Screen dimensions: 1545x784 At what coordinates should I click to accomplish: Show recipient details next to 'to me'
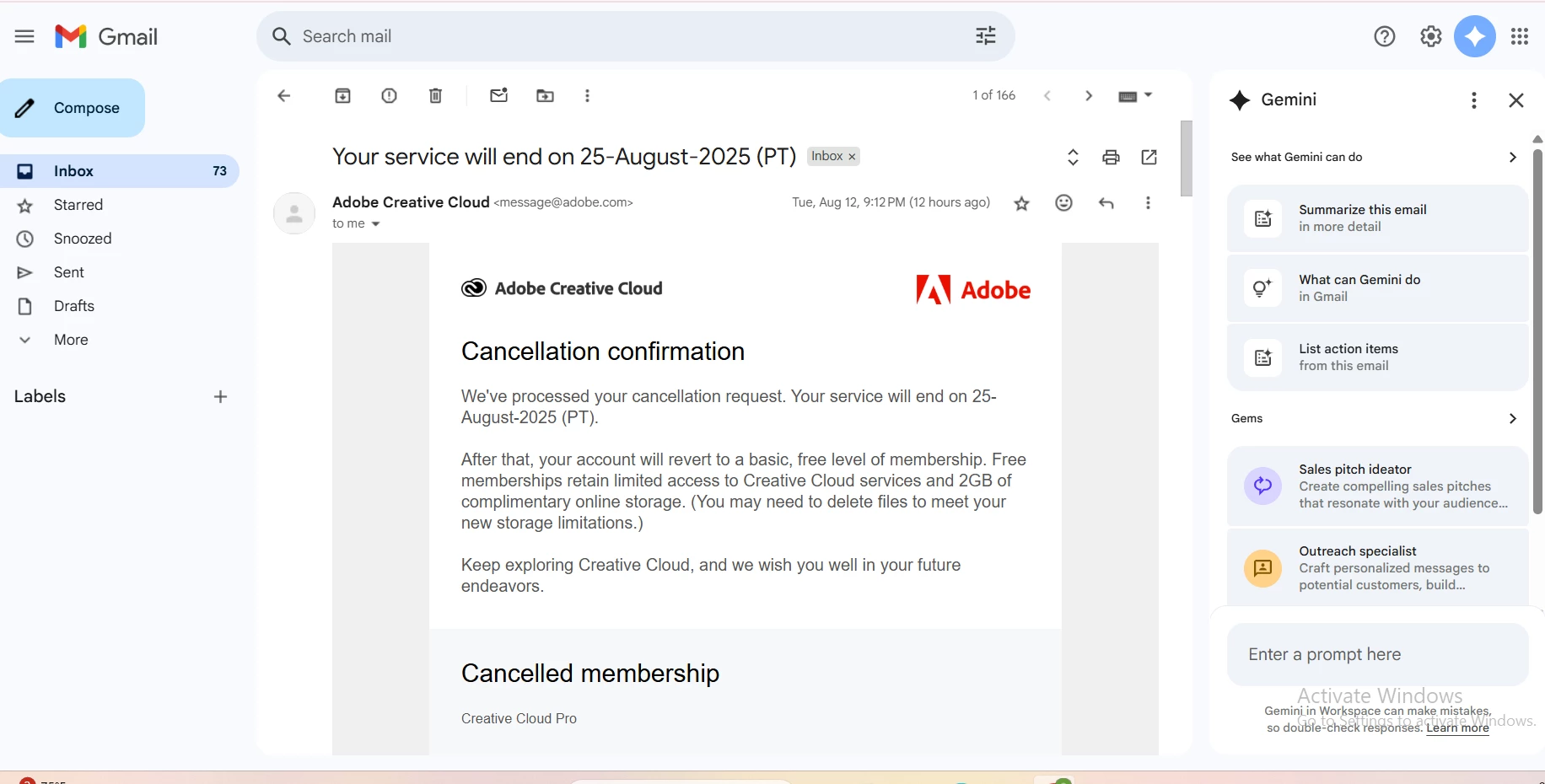375,224
